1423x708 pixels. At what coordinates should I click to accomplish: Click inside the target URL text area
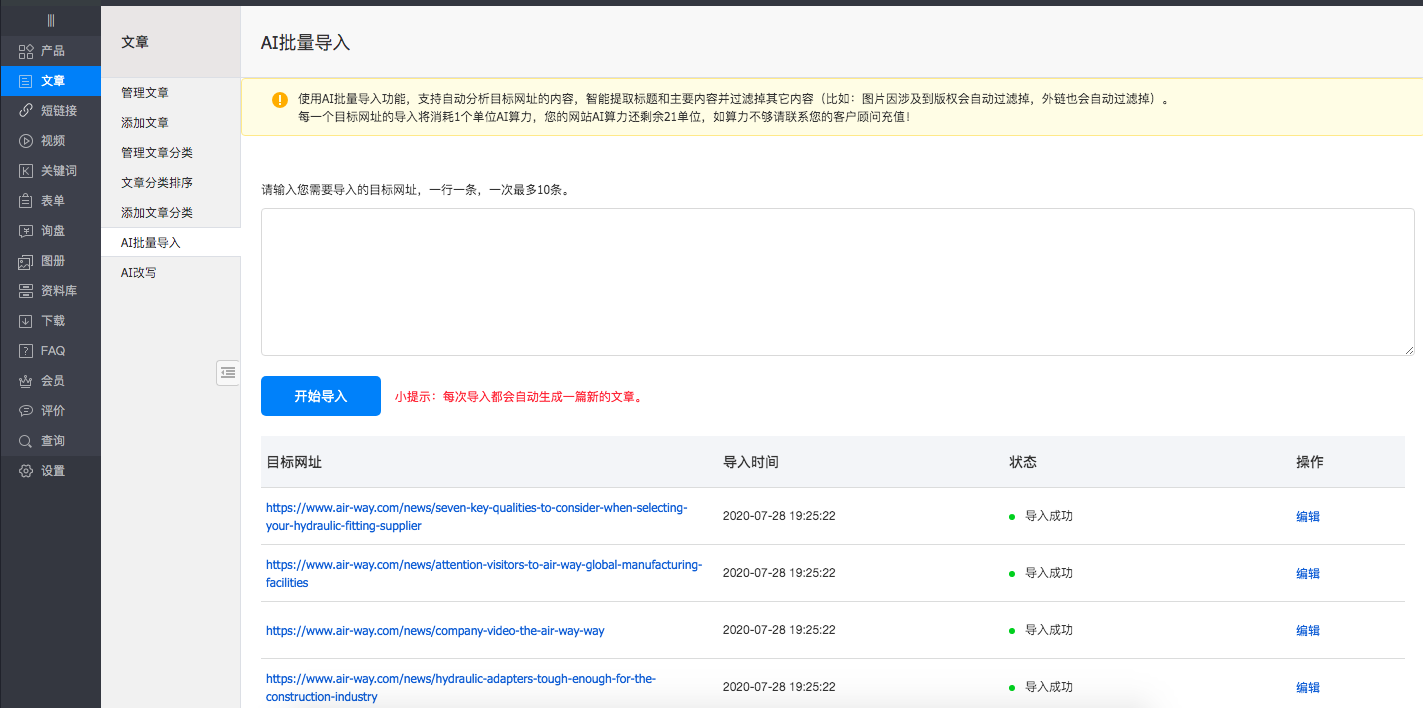point(837,281)
